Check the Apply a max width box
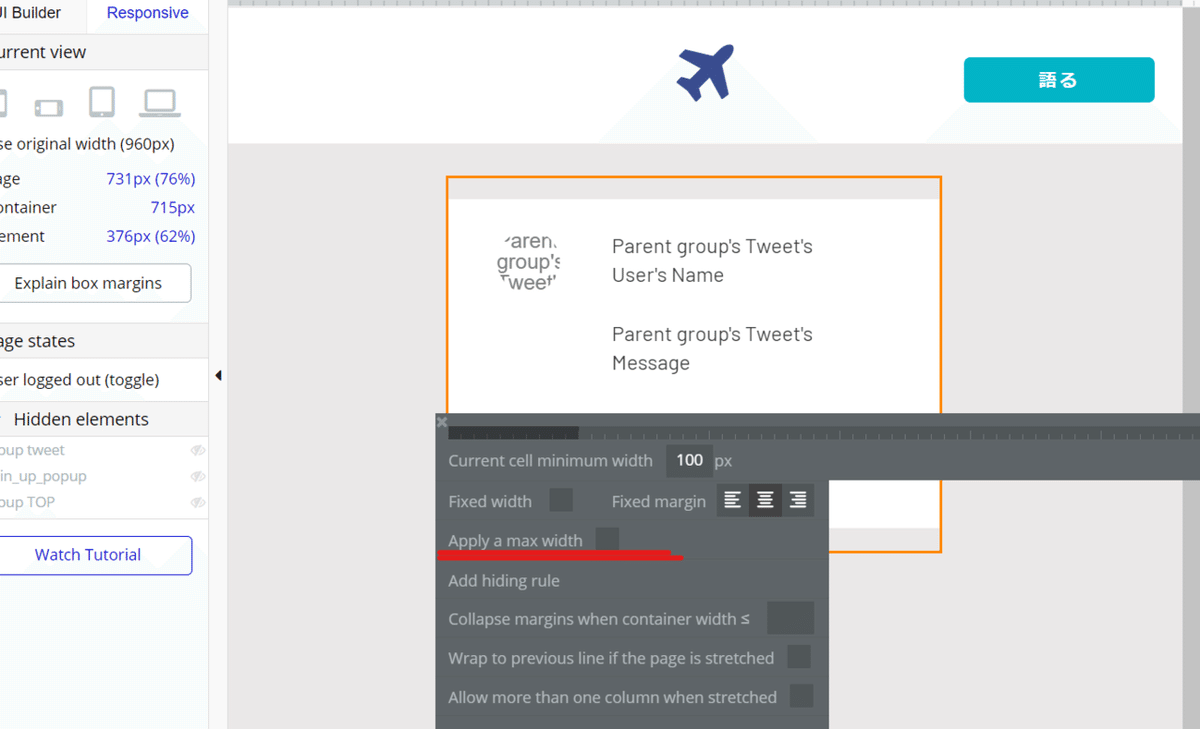Image resolution: width=1200 pixels, height=729 pixels. tap(607, 539)
